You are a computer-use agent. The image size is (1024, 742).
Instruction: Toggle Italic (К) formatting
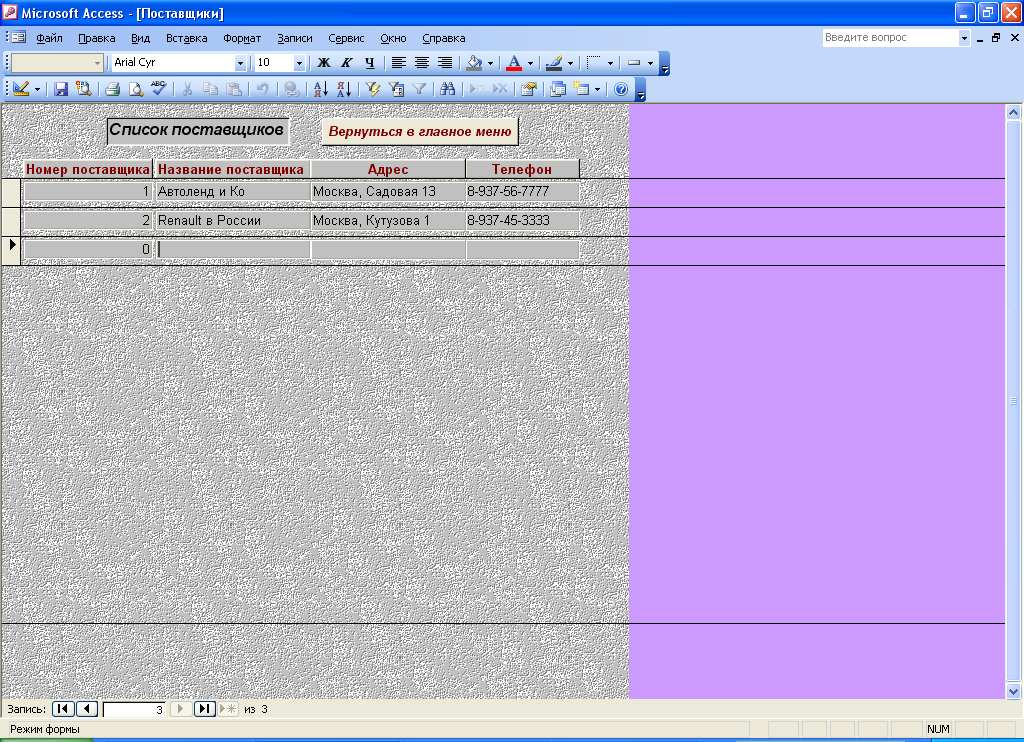pyautogui.click(x=347, y=63)
